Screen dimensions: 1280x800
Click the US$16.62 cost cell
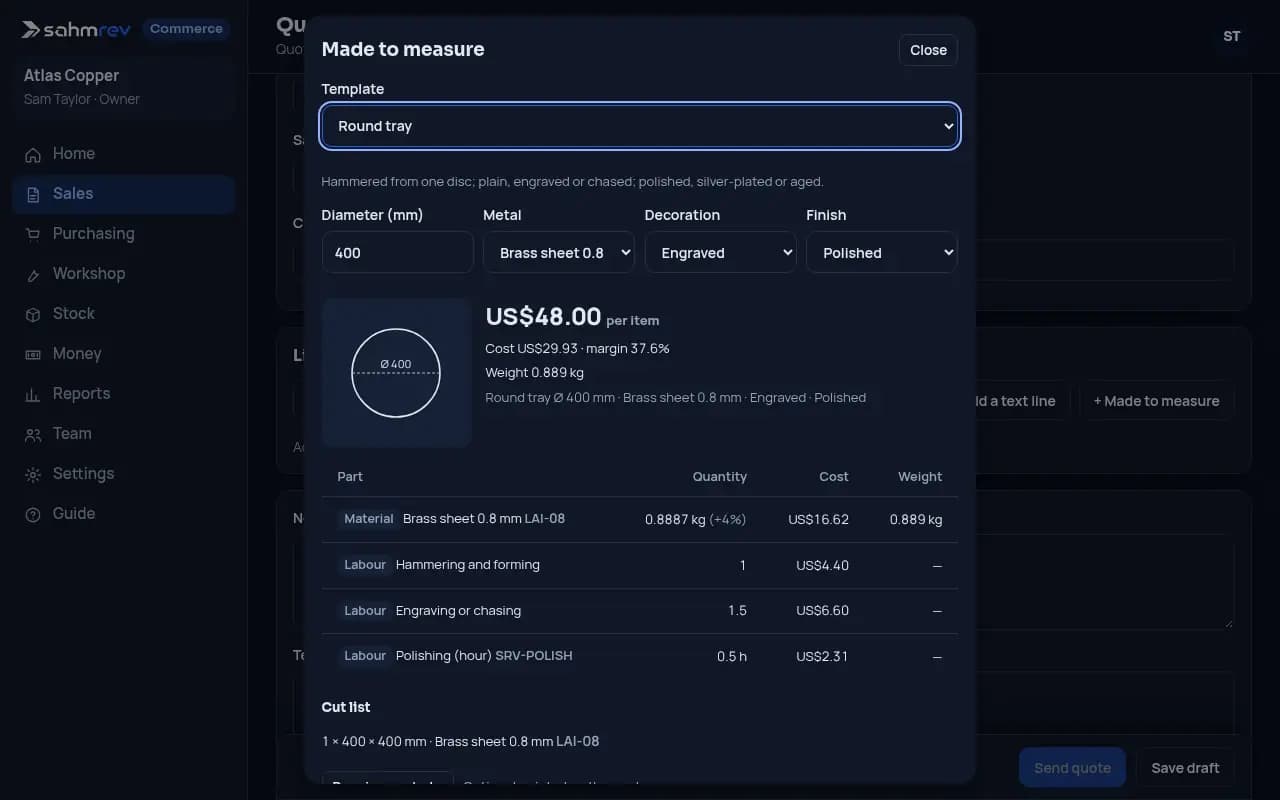tap(818, 519)
